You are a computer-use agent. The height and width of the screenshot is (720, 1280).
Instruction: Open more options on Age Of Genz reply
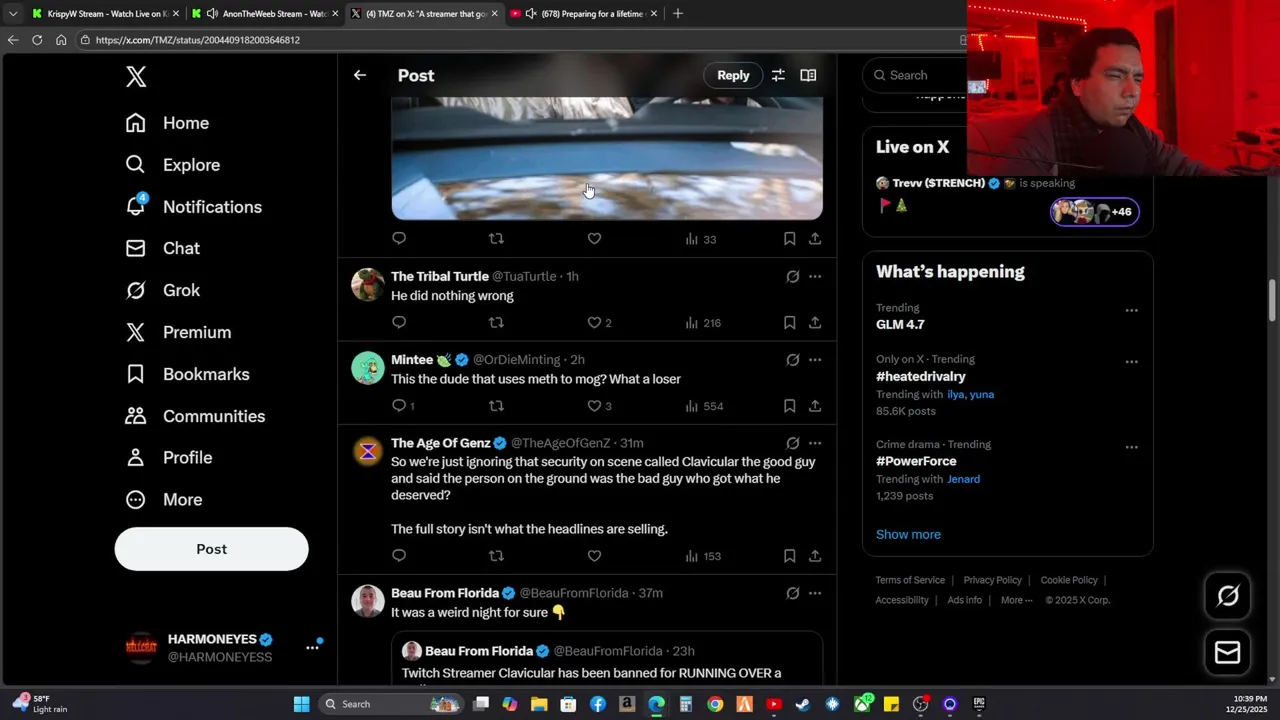(x=815, y=443)
